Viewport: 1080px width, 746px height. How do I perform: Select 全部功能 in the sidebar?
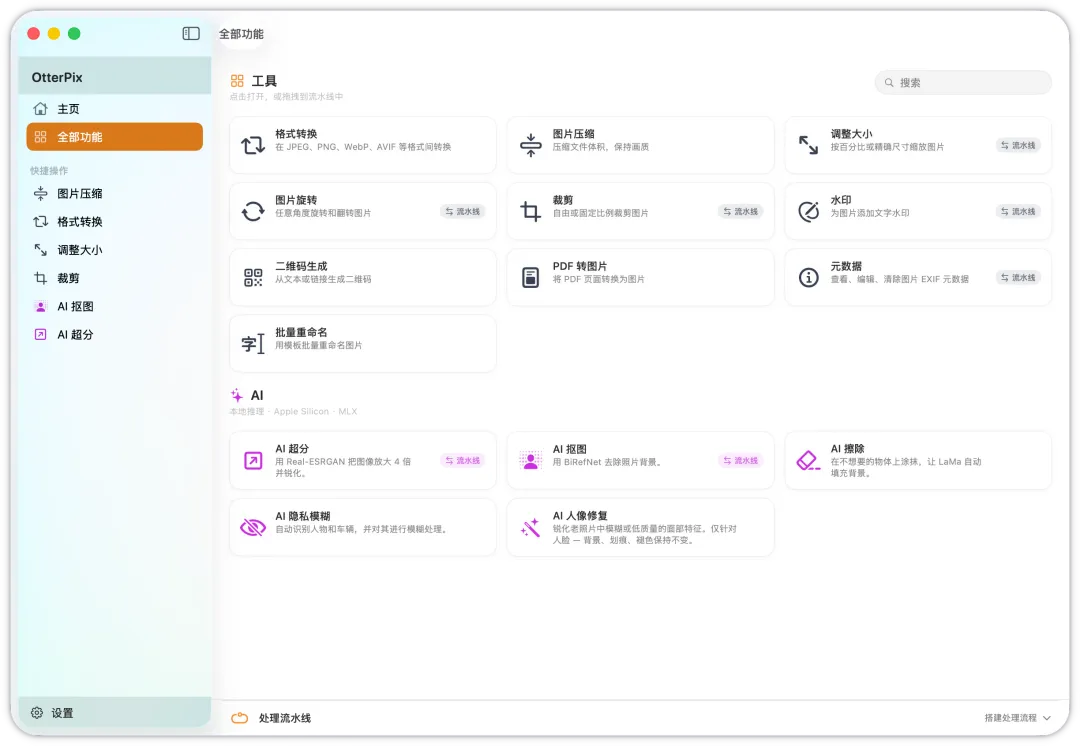tap(114, 136)
